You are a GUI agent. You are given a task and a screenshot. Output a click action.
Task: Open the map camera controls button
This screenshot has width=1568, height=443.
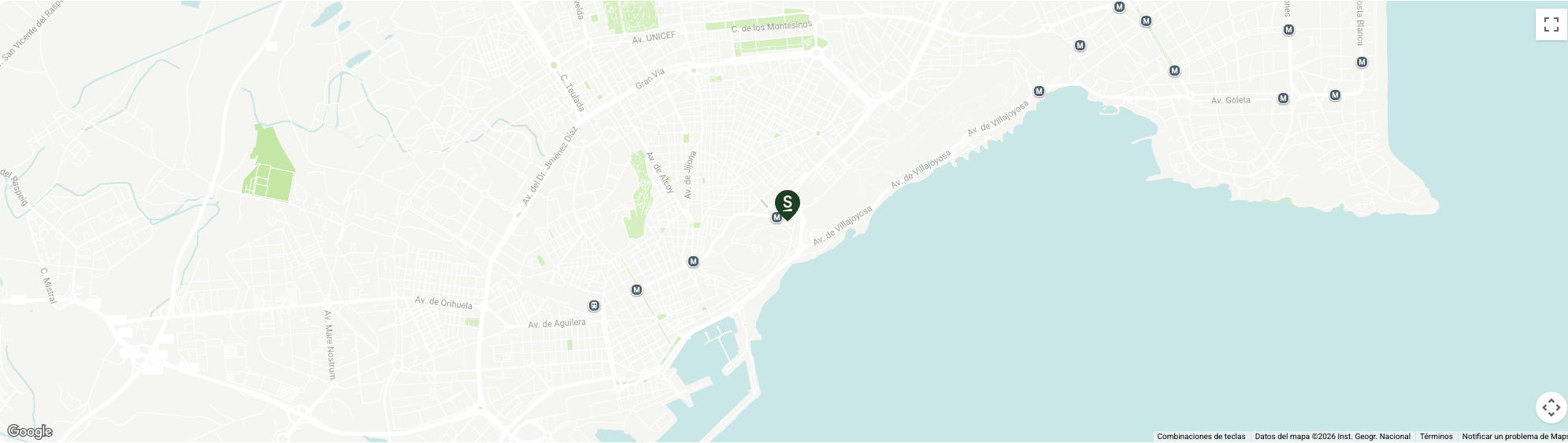[x=1551, y=408]
